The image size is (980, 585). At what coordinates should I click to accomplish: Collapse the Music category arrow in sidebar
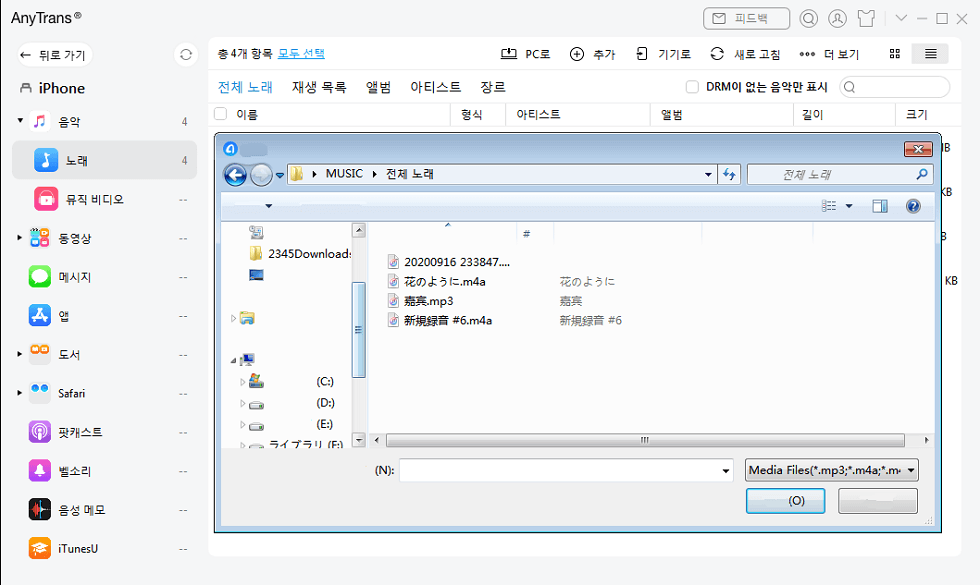[20, 120]
